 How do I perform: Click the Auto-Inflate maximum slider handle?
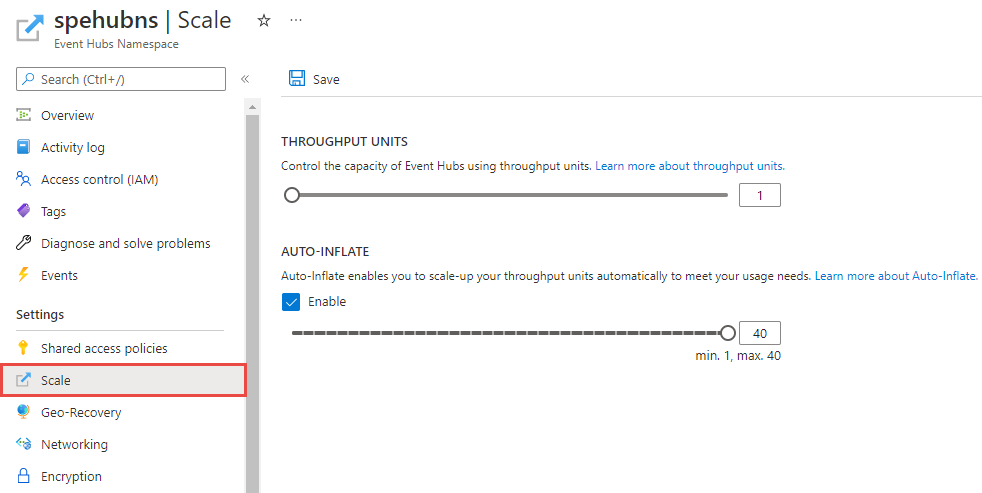coord(728,333)
